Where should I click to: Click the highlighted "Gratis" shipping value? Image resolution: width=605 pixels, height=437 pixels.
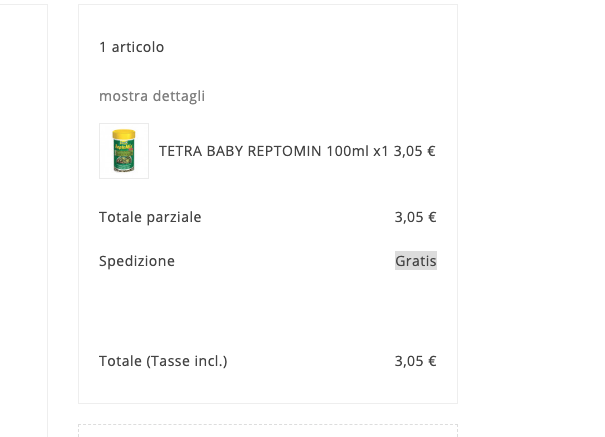(x=415, y=261)
